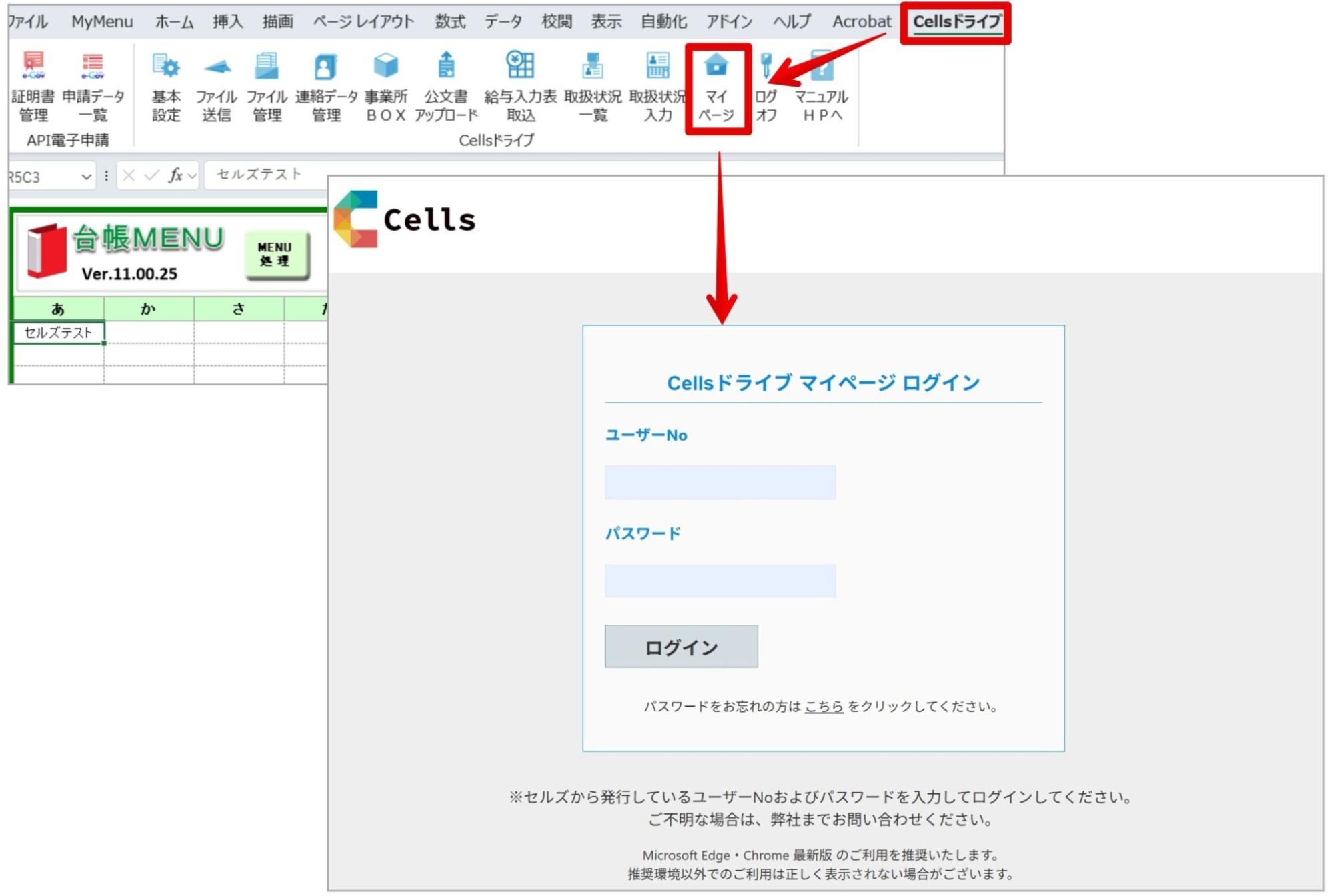Switch to the 数式 ribbon tab
This screenshot has height=896, width=1333.
450,21
